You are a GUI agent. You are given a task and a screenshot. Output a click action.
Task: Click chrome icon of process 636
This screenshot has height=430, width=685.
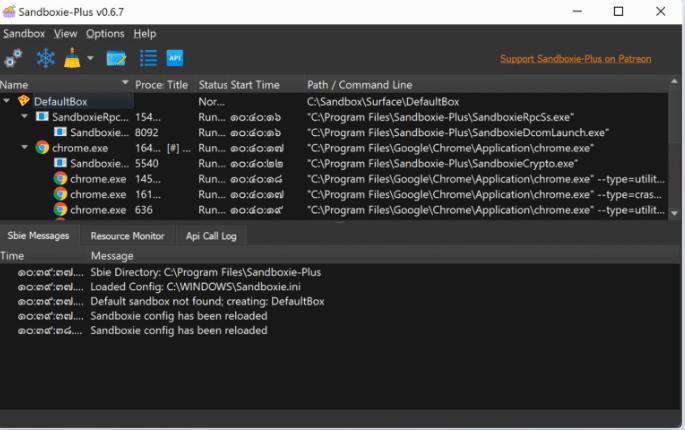(x=60, y=209)
